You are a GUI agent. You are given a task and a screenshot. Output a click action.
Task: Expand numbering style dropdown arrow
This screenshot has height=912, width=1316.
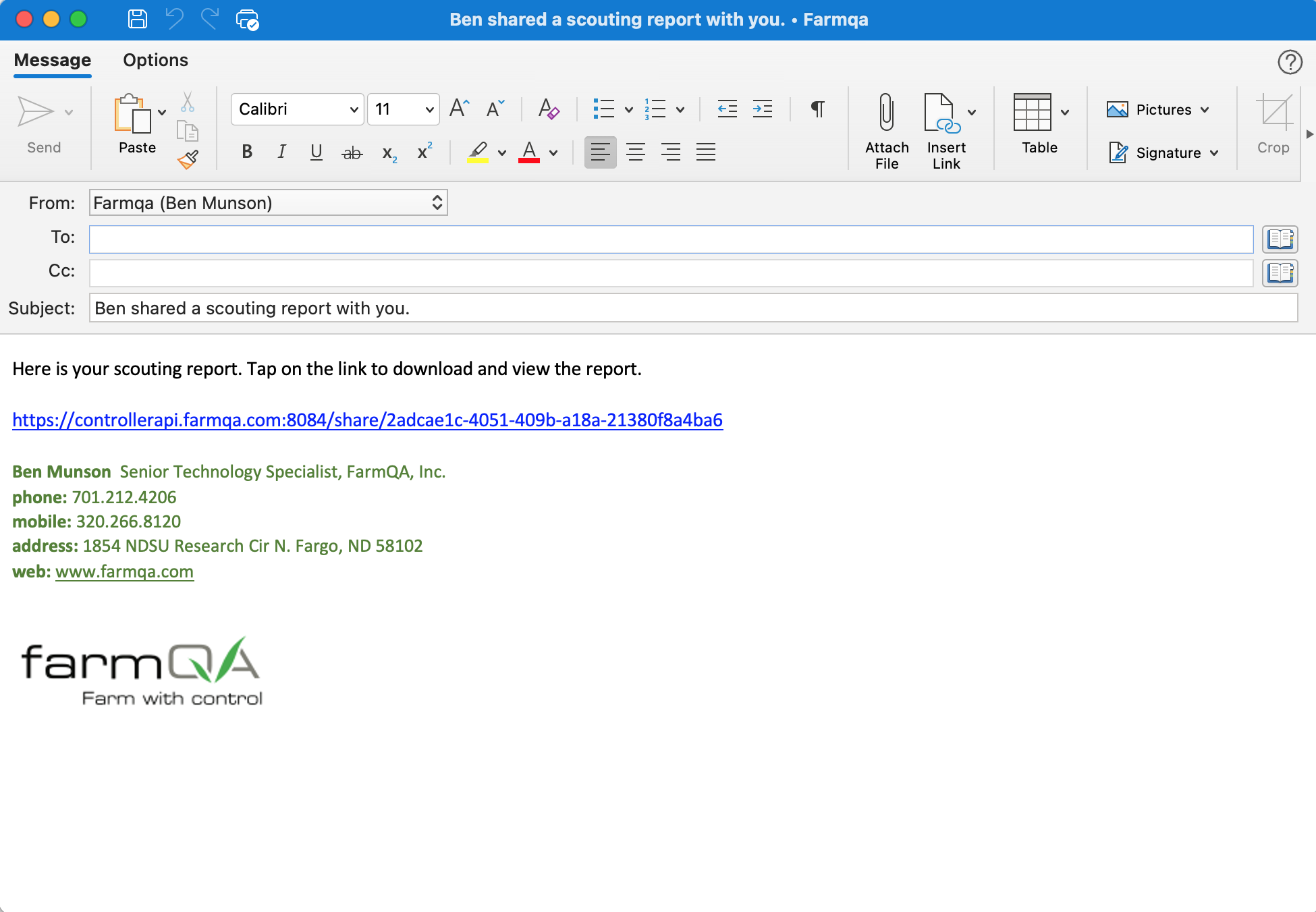click(x=680, y=109)
